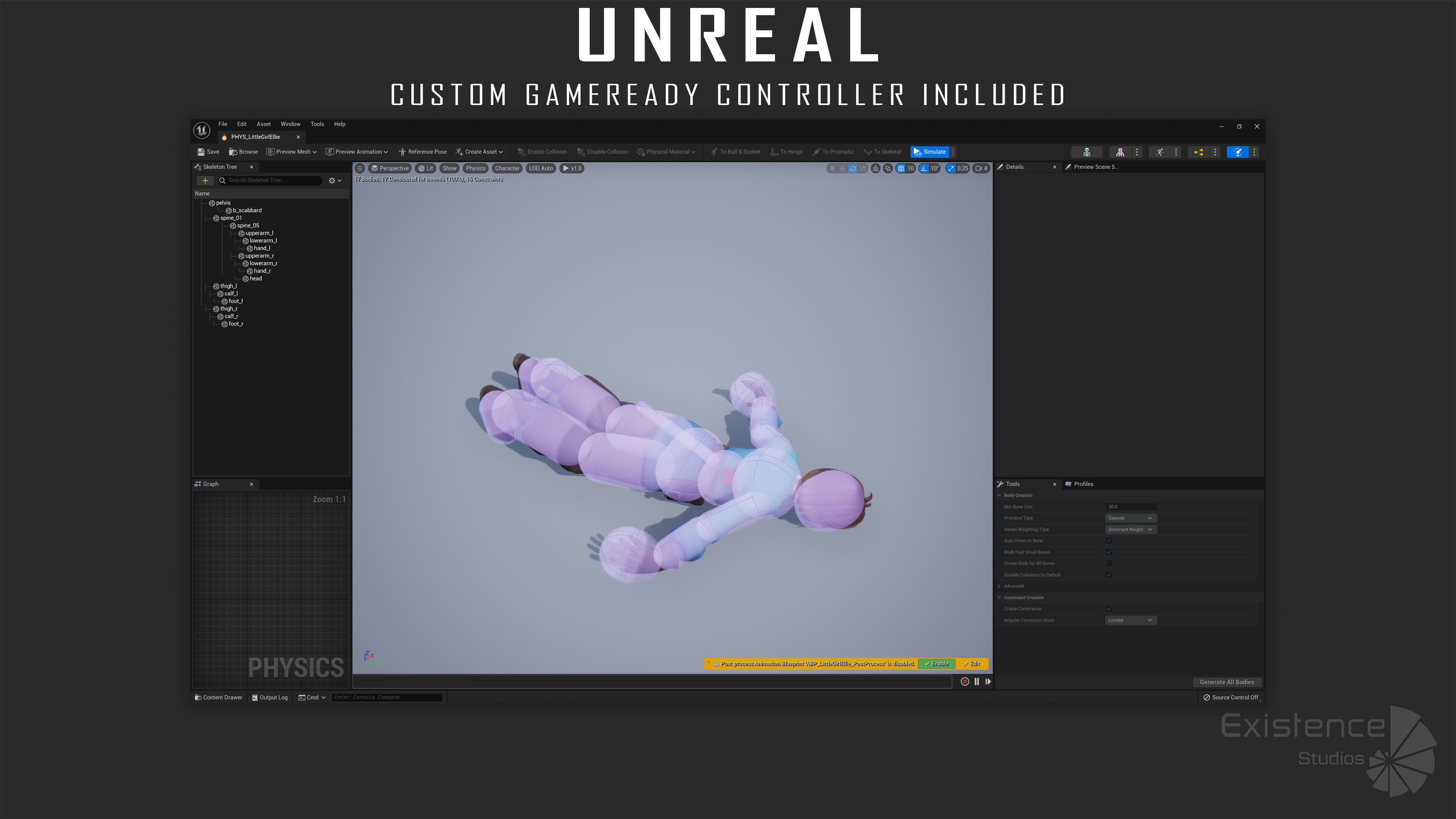Viewport: 1456px width, 819px height.
Task: Toggle the Create Constraints checkbox
Action: 1108,609
